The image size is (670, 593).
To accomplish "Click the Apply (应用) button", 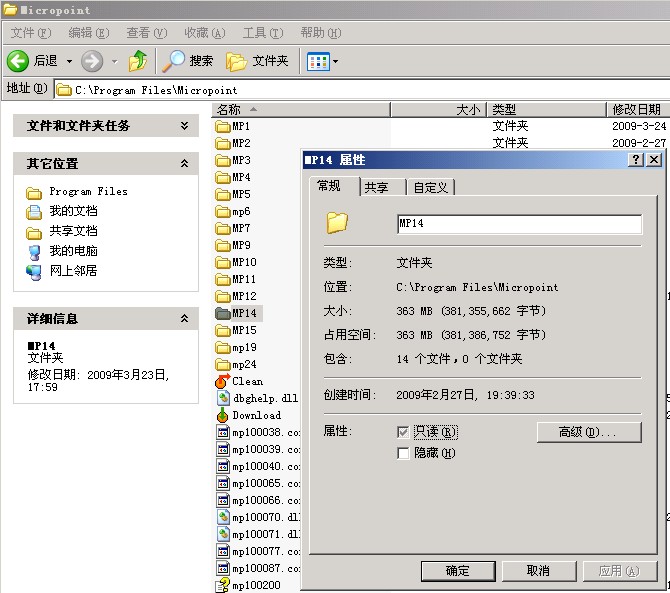I will [619, 571].
